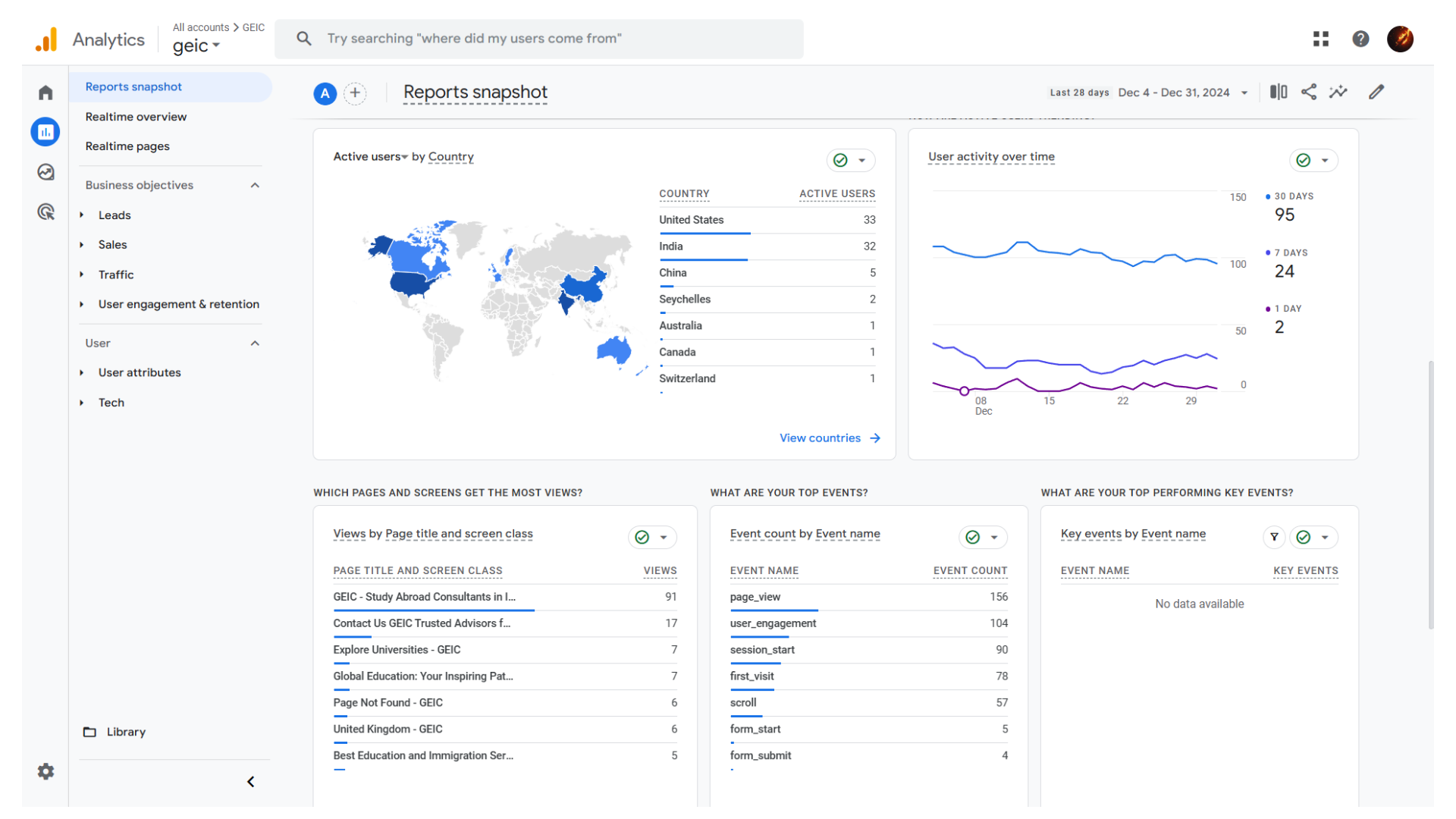Screen dimensions: 1456x819
Task: Click the All Users segment 'A' badge
Action: (x=325, y=93)
